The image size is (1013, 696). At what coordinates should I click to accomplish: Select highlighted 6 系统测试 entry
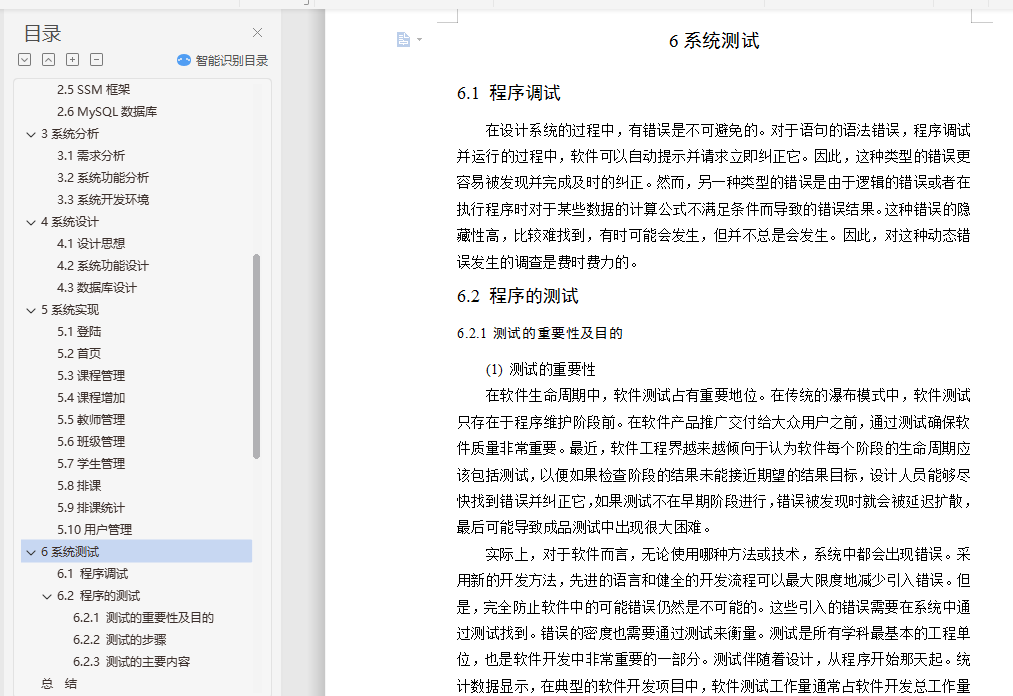[136, 551]
